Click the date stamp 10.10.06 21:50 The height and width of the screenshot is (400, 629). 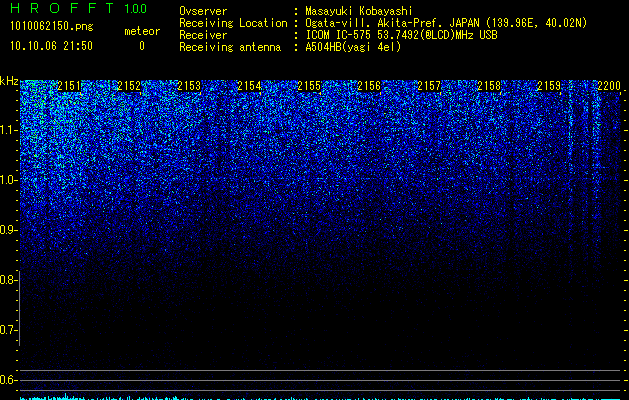pyautogui.click(x=51, y=46)
